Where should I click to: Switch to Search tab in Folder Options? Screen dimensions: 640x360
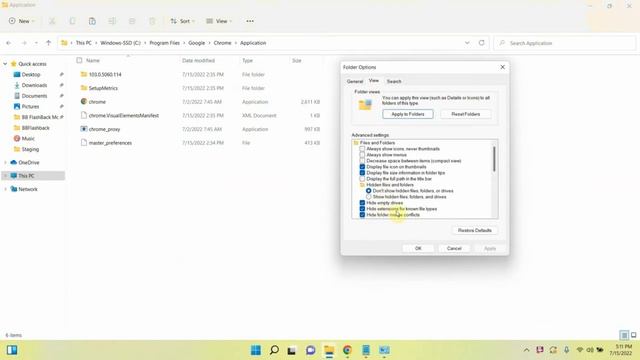point(394,81)
